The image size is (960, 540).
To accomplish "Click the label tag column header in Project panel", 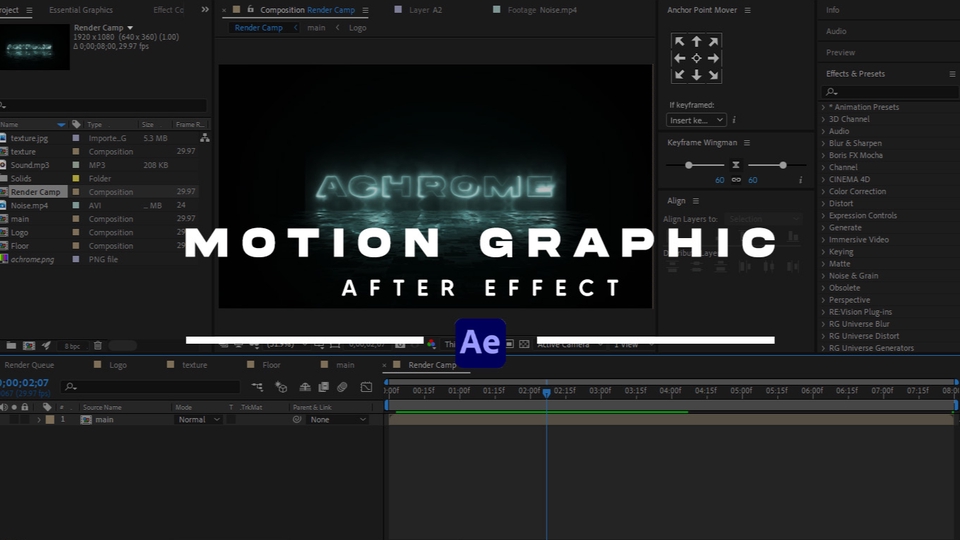I will (76, 124).
